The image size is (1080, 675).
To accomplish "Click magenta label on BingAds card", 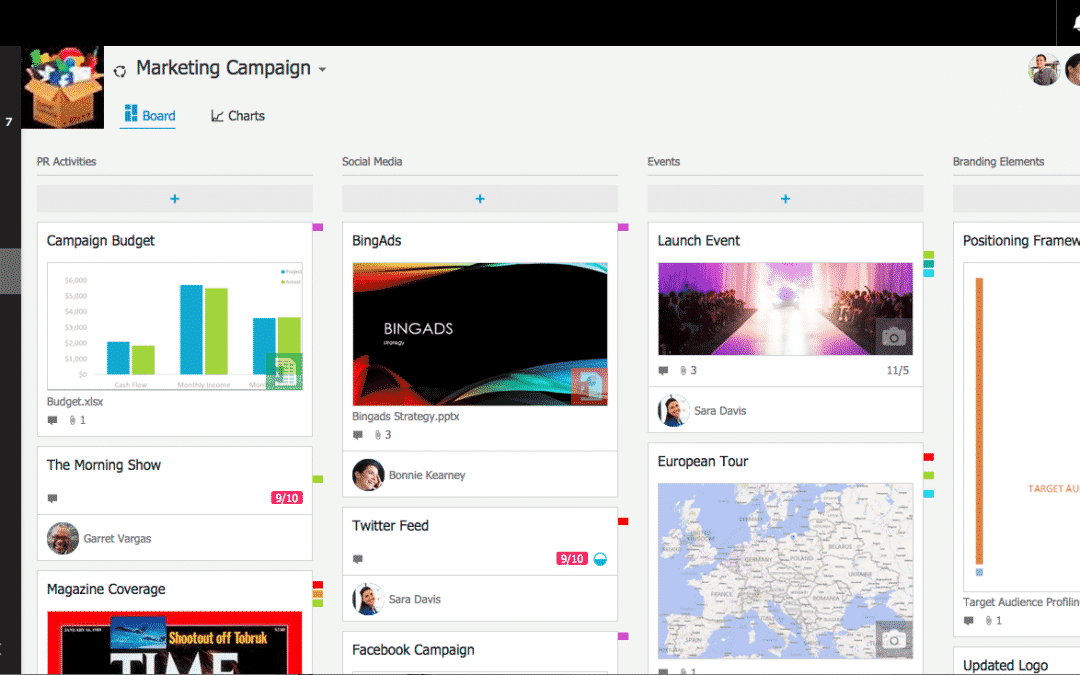I will [623, 227].
